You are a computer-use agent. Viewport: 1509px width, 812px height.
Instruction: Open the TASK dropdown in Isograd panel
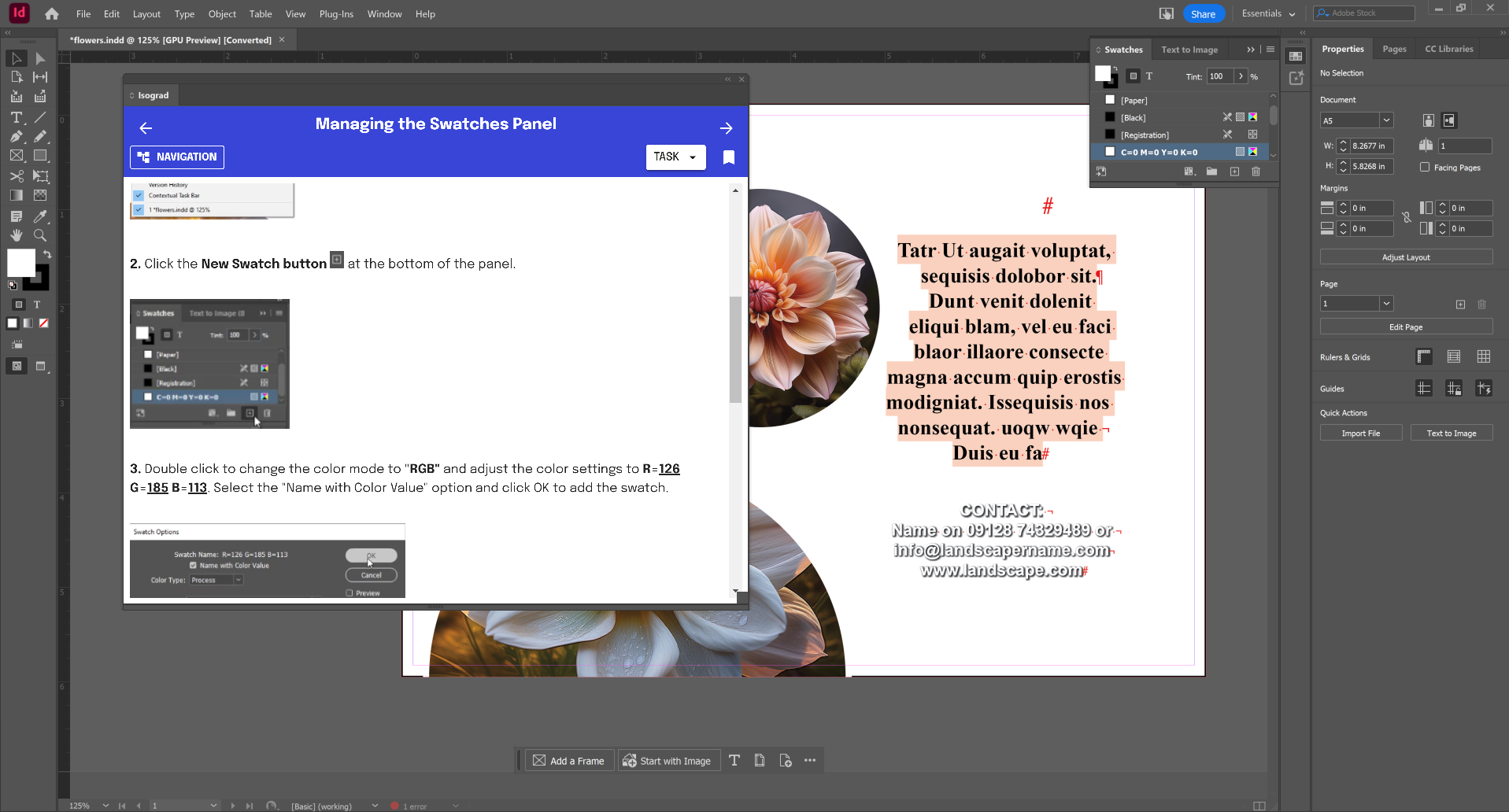click(675, 157)
